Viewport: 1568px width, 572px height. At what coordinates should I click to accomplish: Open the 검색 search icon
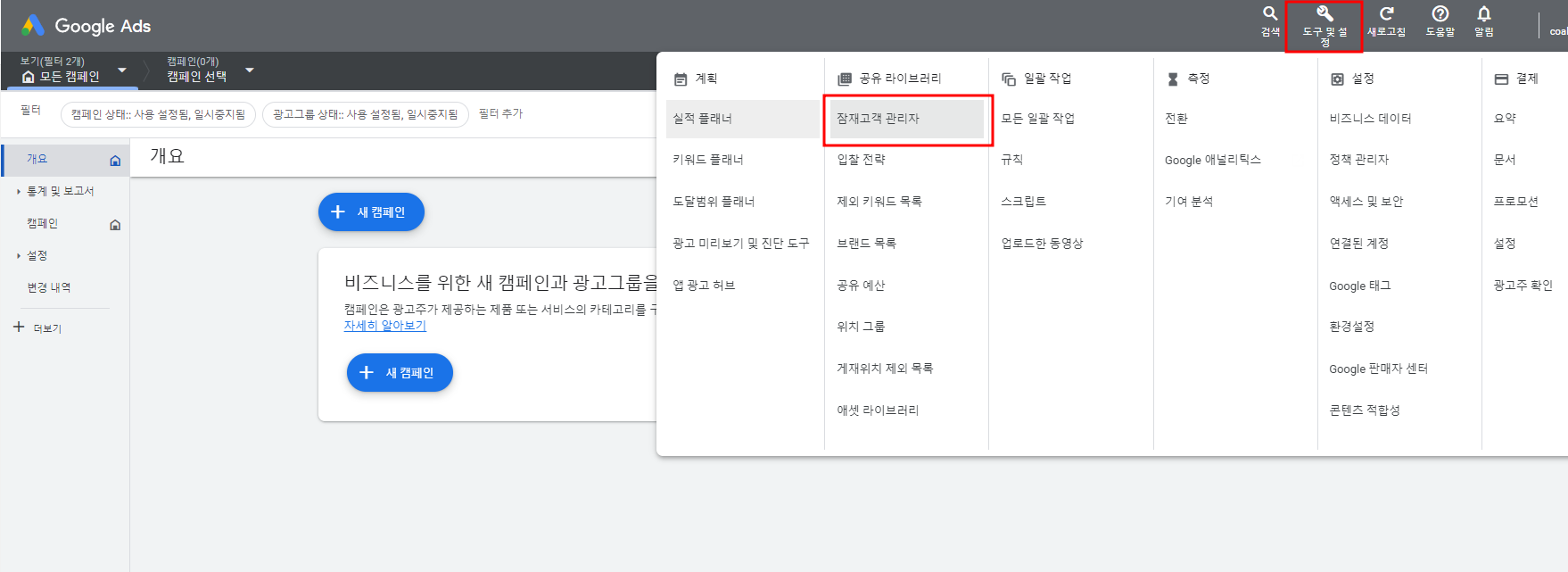(x=1270, y=21)
